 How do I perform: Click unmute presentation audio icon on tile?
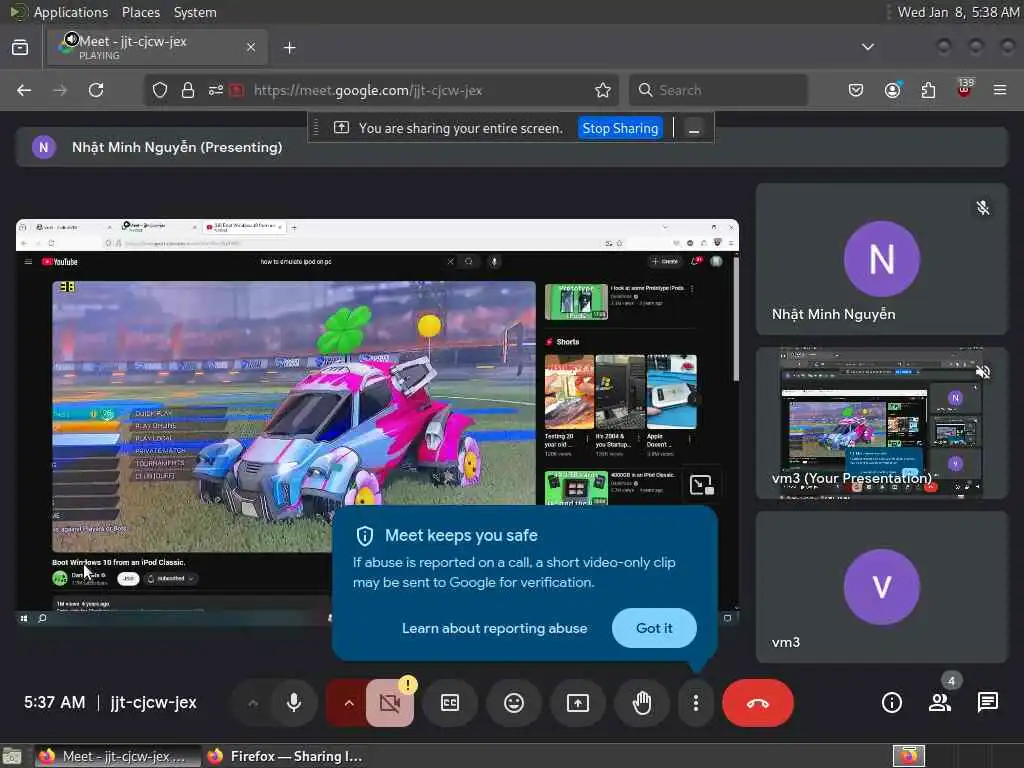coord(983,372)
